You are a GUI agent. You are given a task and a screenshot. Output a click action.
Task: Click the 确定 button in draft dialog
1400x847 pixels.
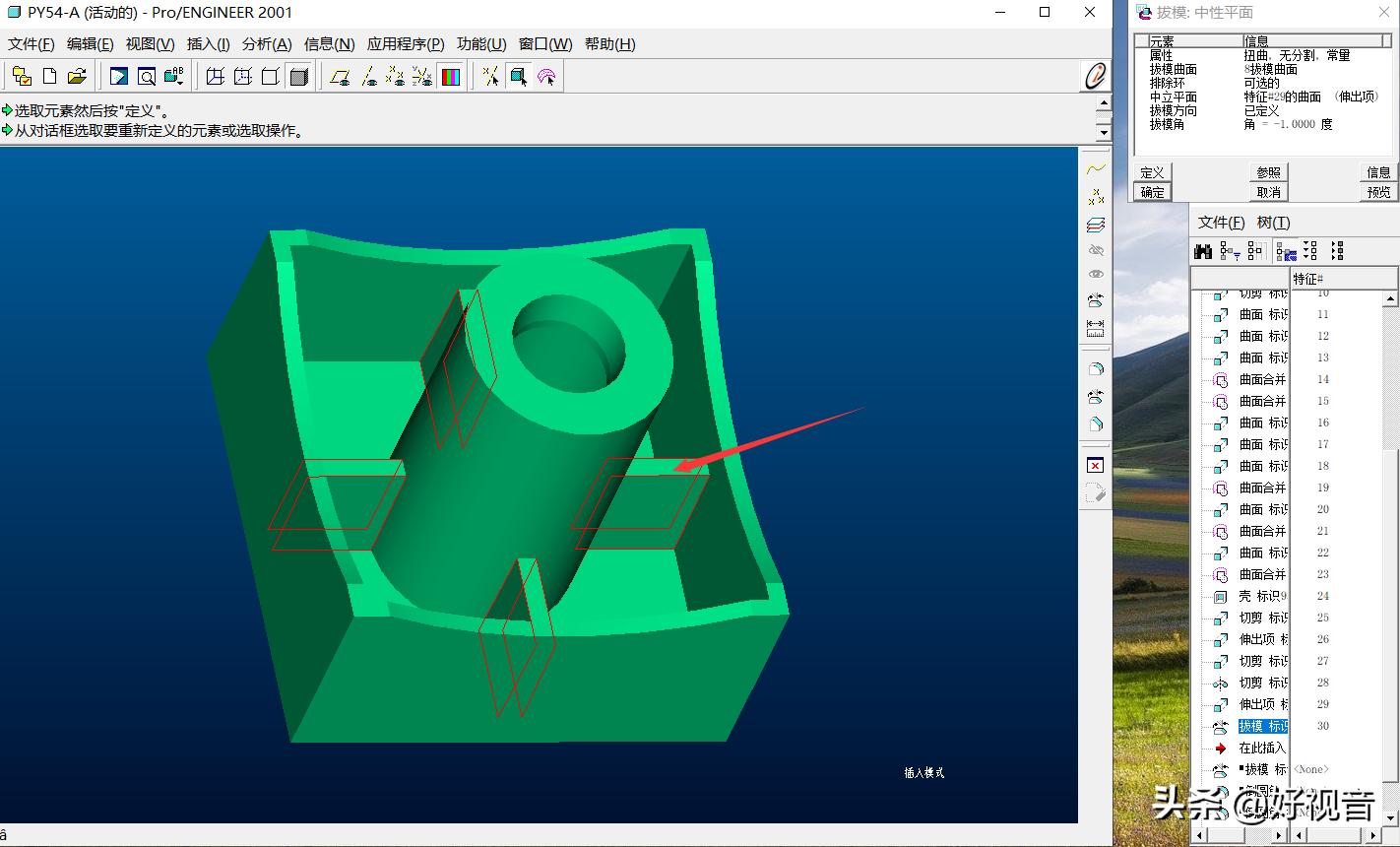coord(1152,192)
